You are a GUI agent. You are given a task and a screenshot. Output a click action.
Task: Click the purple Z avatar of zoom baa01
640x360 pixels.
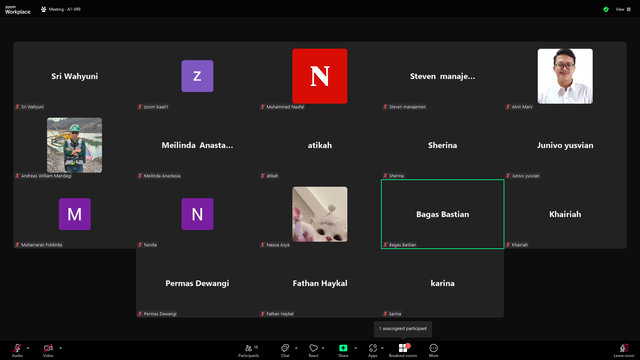point(197,76)
